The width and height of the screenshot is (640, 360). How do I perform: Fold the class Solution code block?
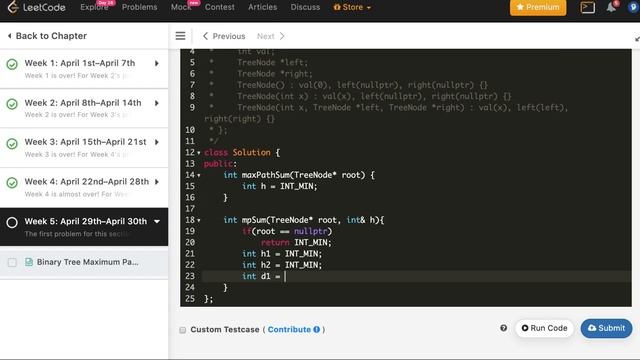pos(199,153)
